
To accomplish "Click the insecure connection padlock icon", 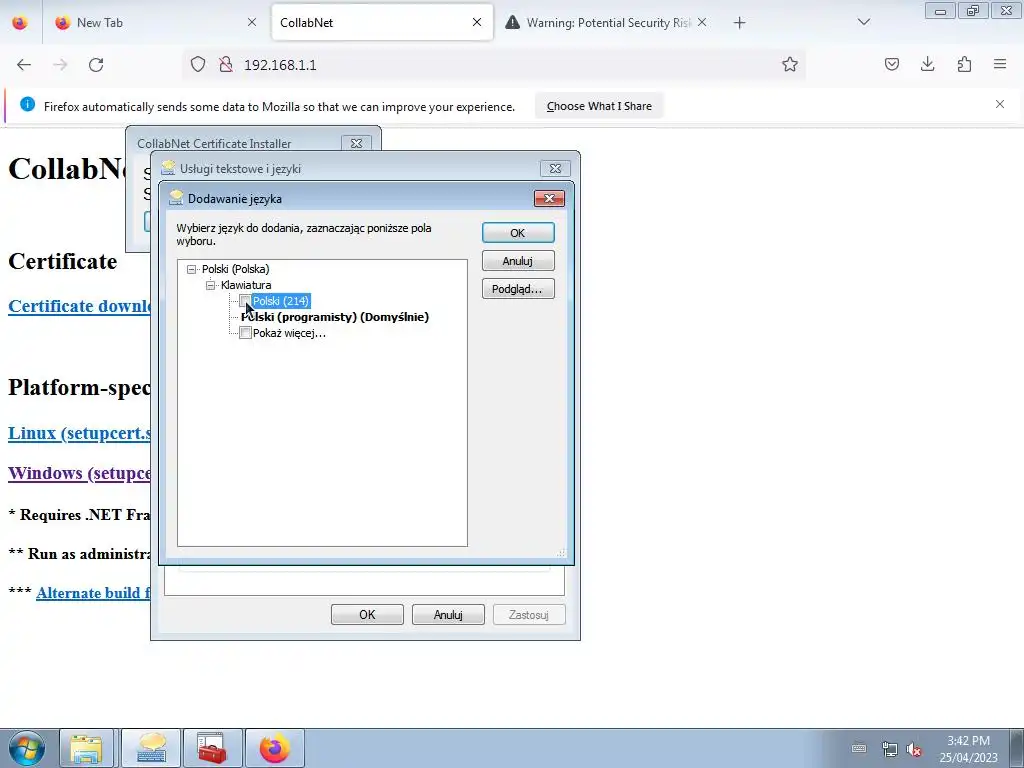I will [226, 65].
